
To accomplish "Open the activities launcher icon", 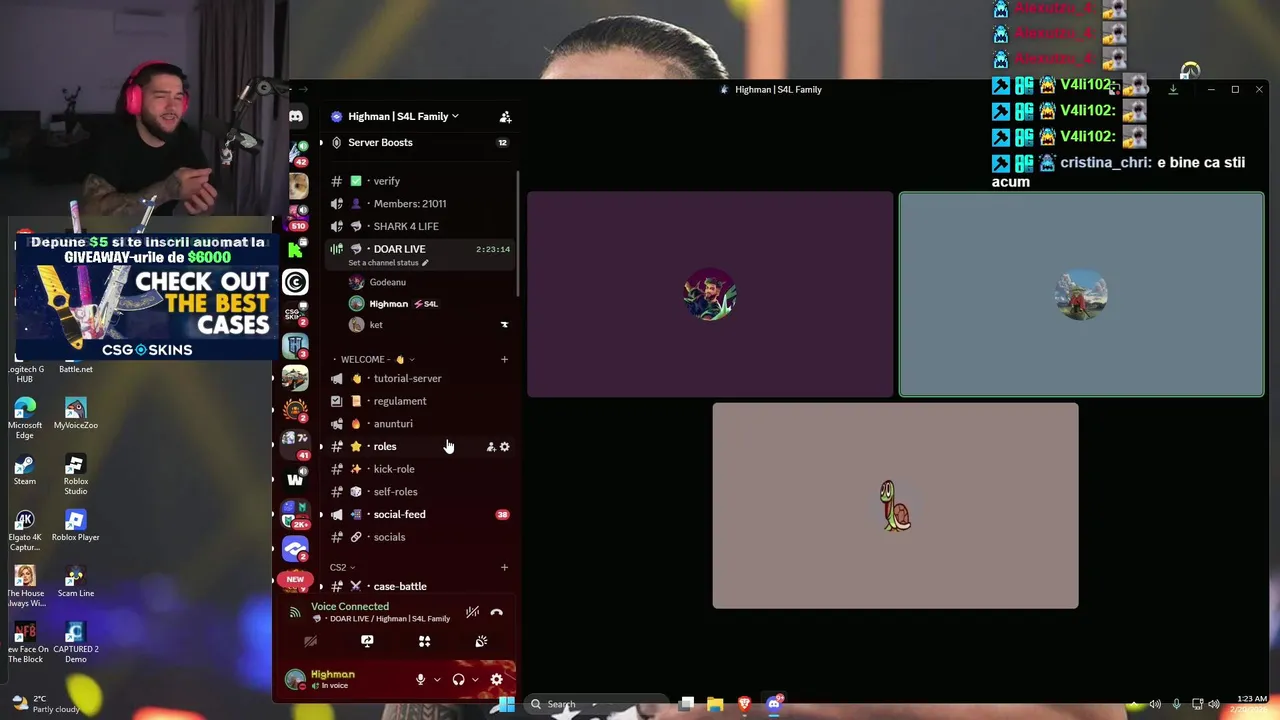I will [424, 641].
